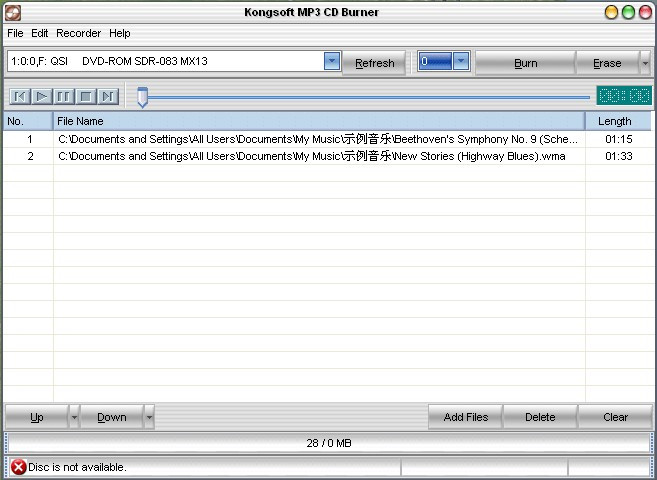657x480 pixels.
Task: Click the File Name column header
Action: pos(319,121)
